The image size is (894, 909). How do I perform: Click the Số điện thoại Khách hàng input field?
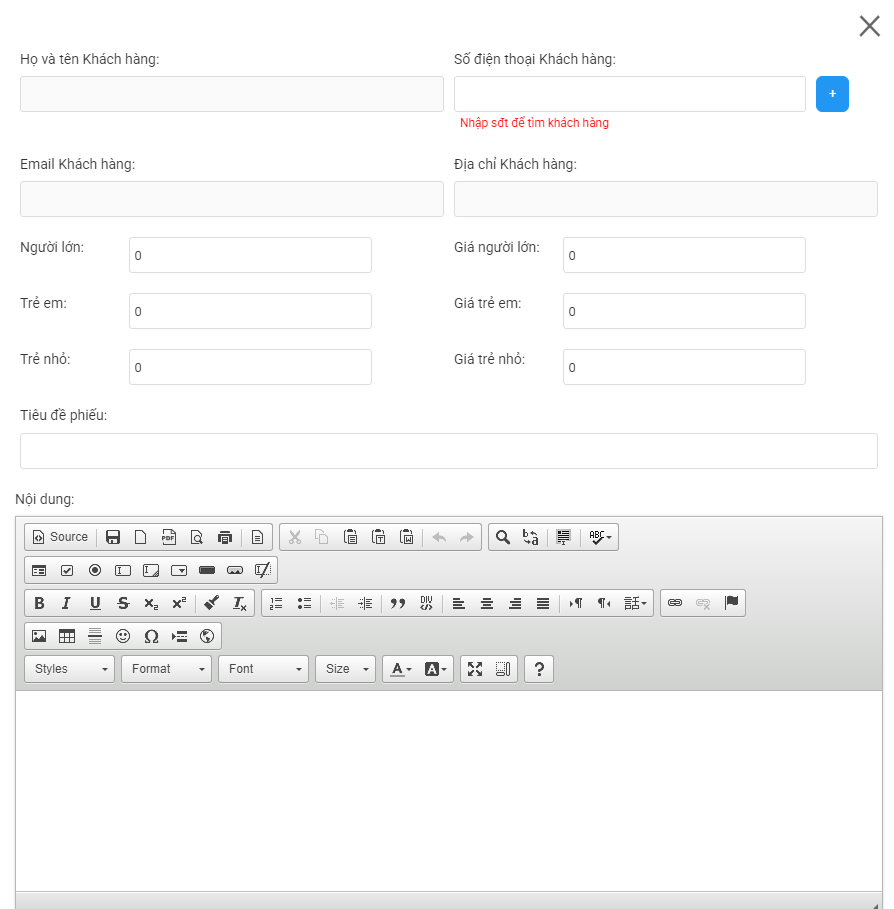coord(629,94)
